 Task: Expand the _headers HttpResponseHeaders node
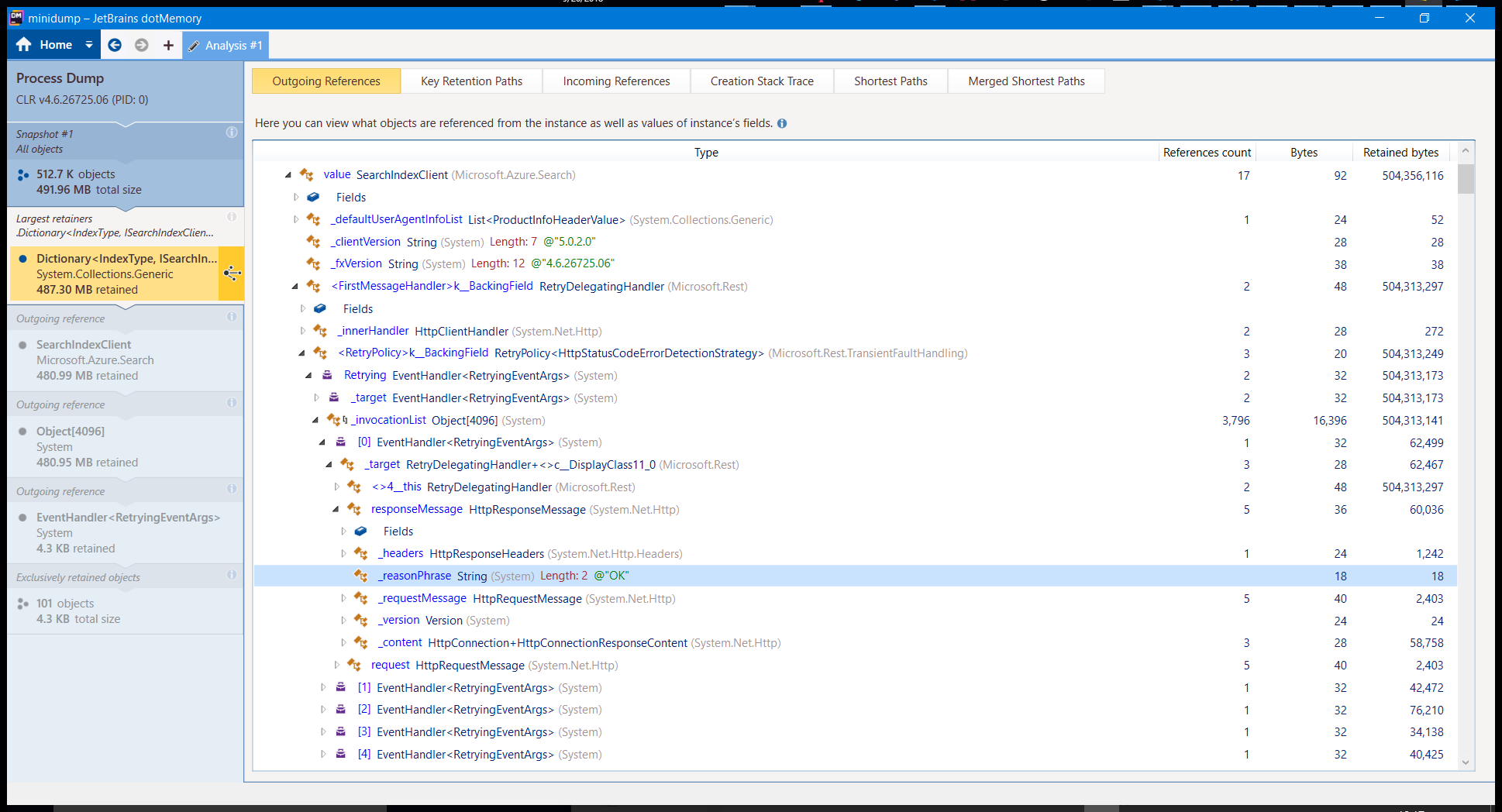pyautogui.click(x=343, y=553)
